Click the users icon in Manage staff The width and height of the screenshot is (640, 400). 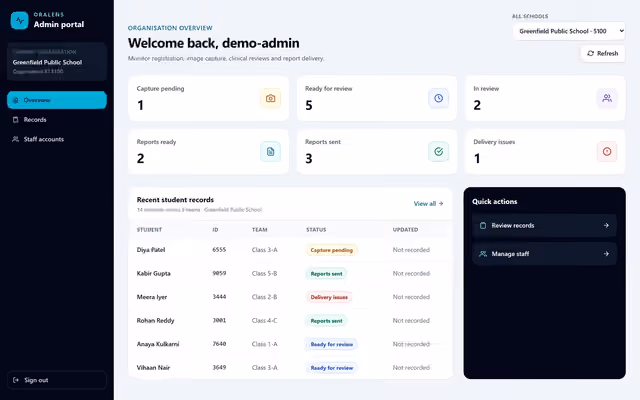coord(483,254)
